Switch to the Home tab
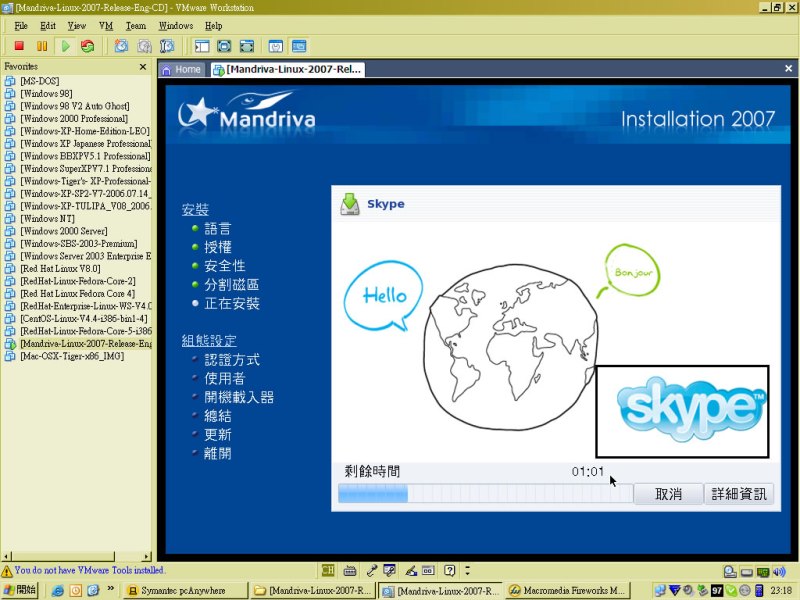This screenshot has height=600, width=800. [182, 69]
